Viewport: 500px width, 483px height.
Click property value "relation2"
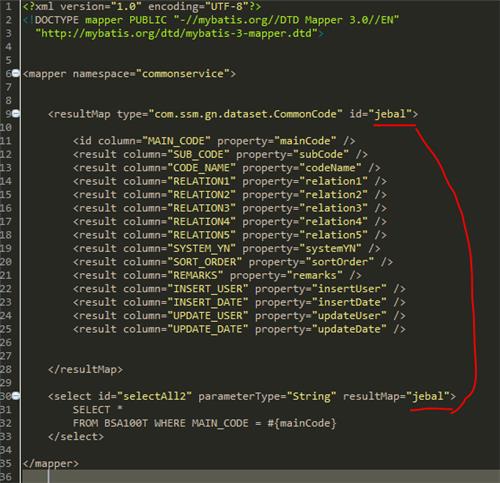pyautogui.click(x=333, y=195)
